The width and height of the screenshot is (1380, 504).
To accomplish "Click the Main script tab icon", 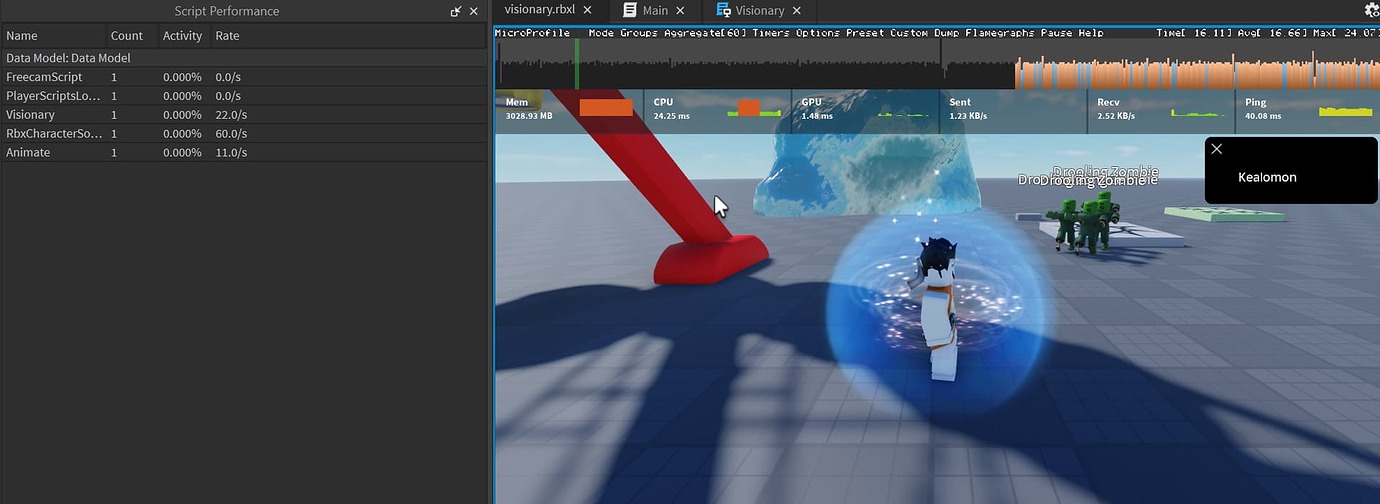I will (x=629, y=10).
